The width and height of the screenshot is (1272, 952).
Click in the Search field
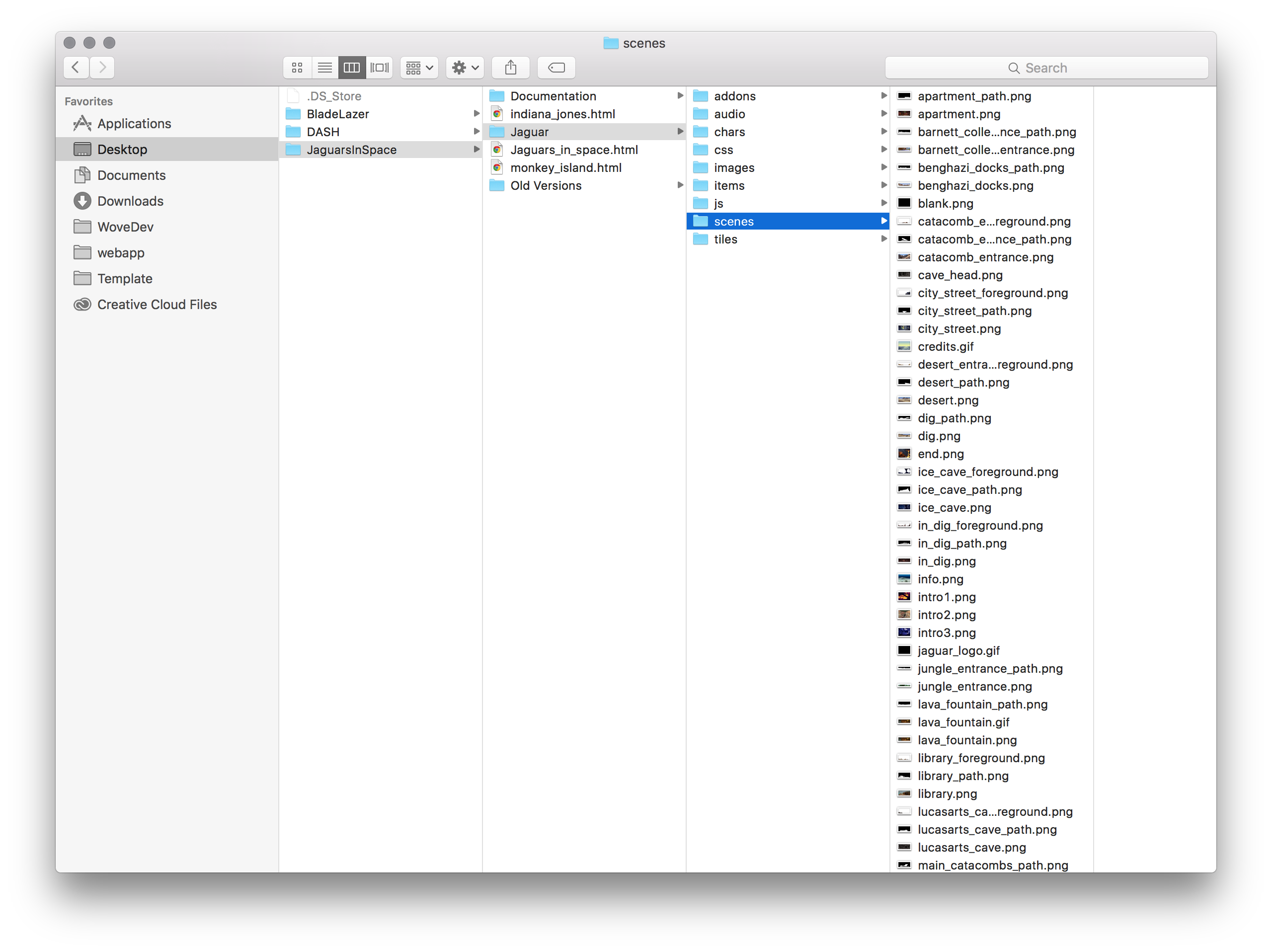[x=1046, y=68]
